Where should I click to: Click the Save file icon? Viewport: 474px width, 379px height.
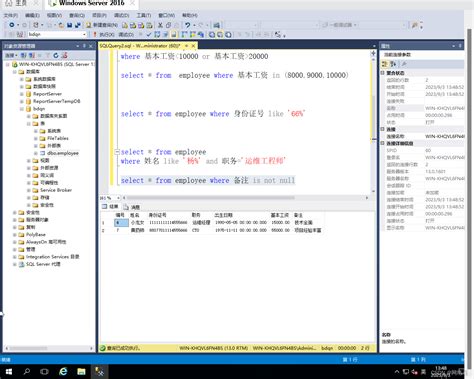69,25
